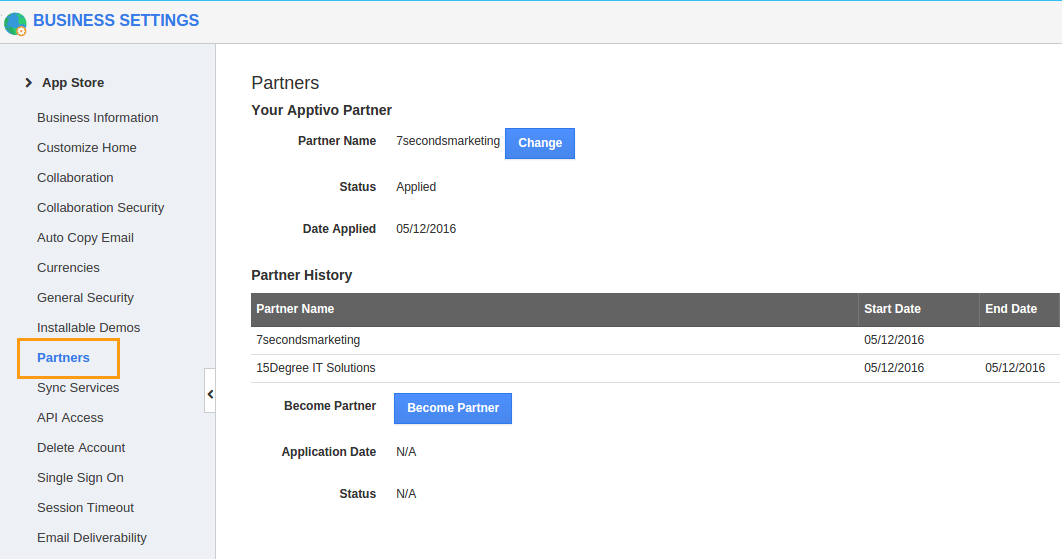
Task: Click the Application Date N/A value
Action: [406, 452]
